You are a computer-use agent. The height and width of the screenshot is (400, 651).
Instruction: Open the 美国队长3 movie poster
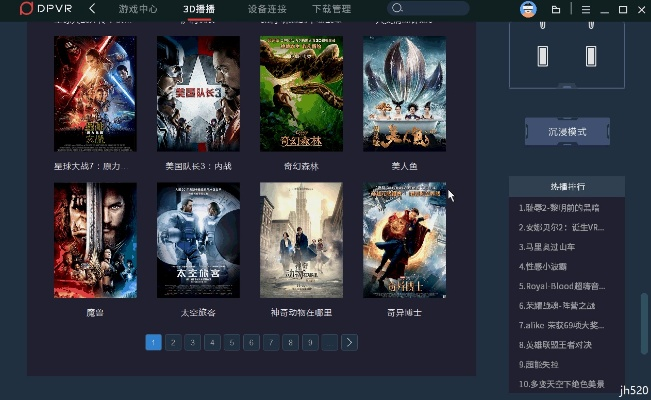pyautogui.click(x=198, y=94)
